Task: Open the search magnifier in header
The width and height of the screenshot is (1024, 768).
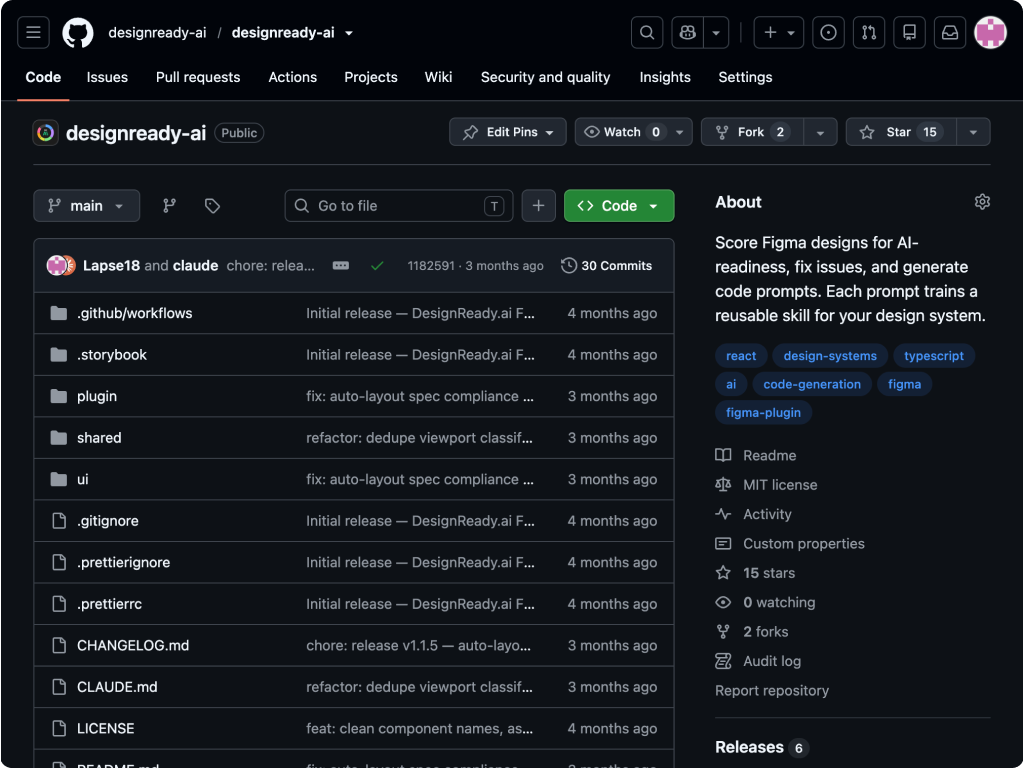Action: point(647,33)
